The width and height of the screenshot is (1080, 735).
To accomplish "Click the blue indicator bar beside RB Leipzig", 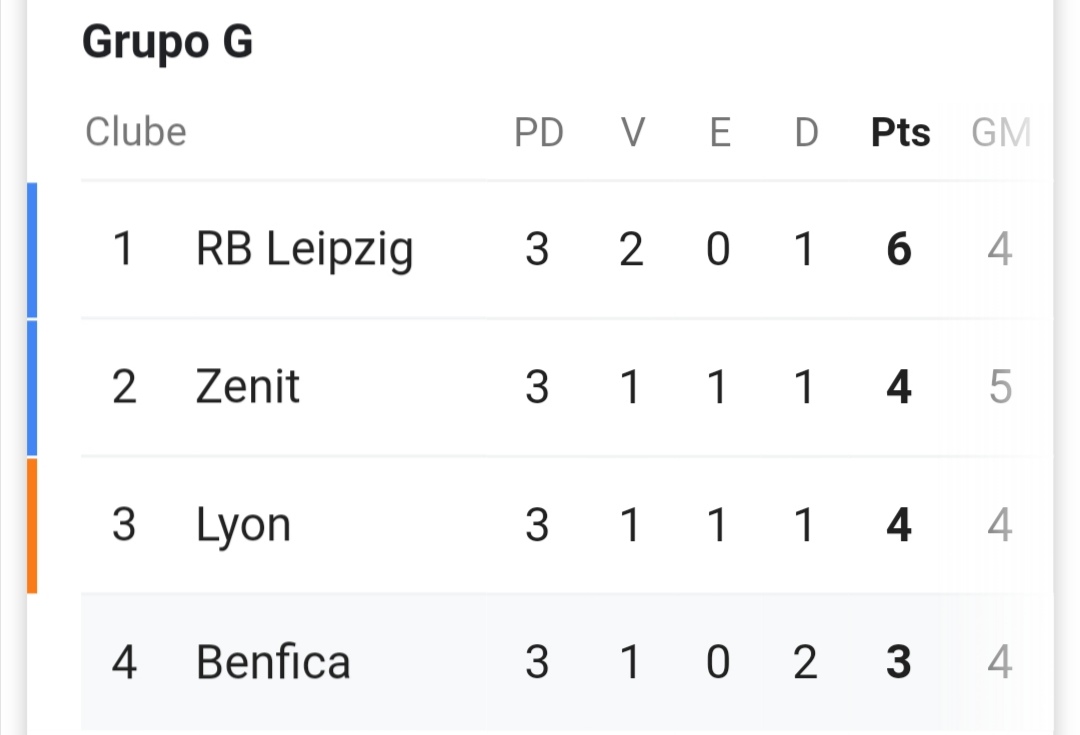I will 32,250.
